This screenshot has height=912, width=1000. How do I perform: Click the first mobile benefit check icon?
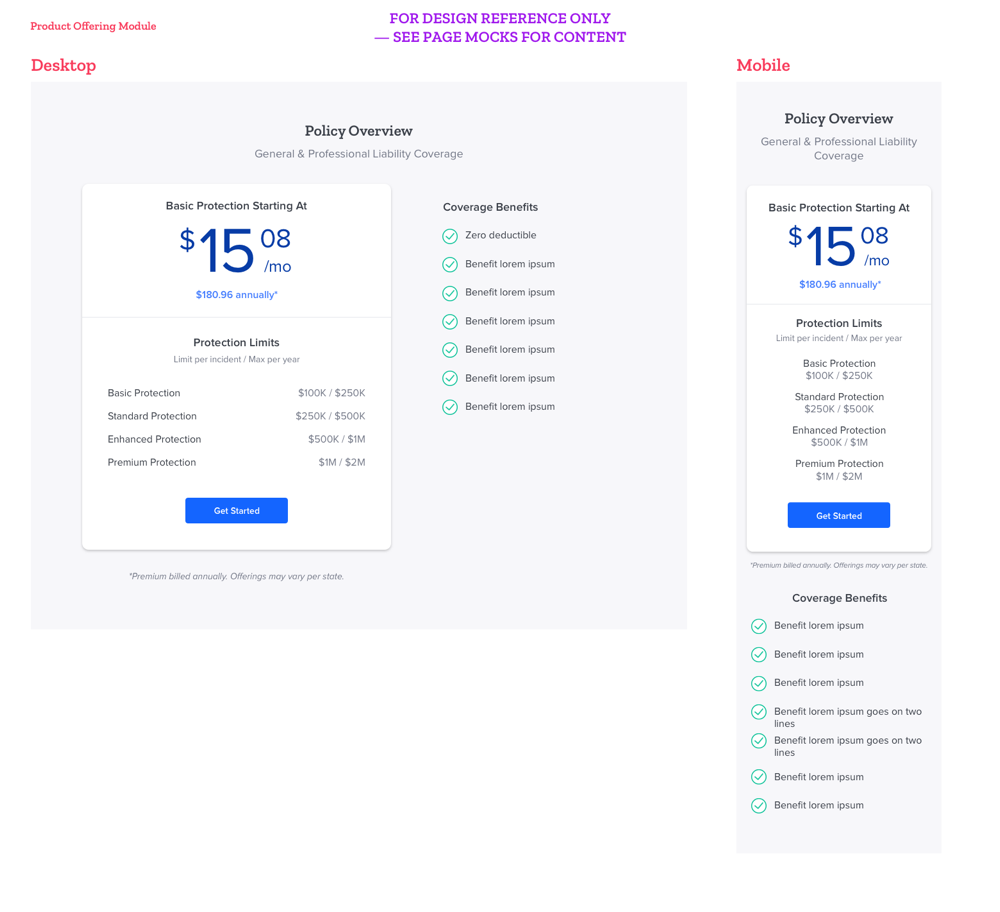[758, 626]
